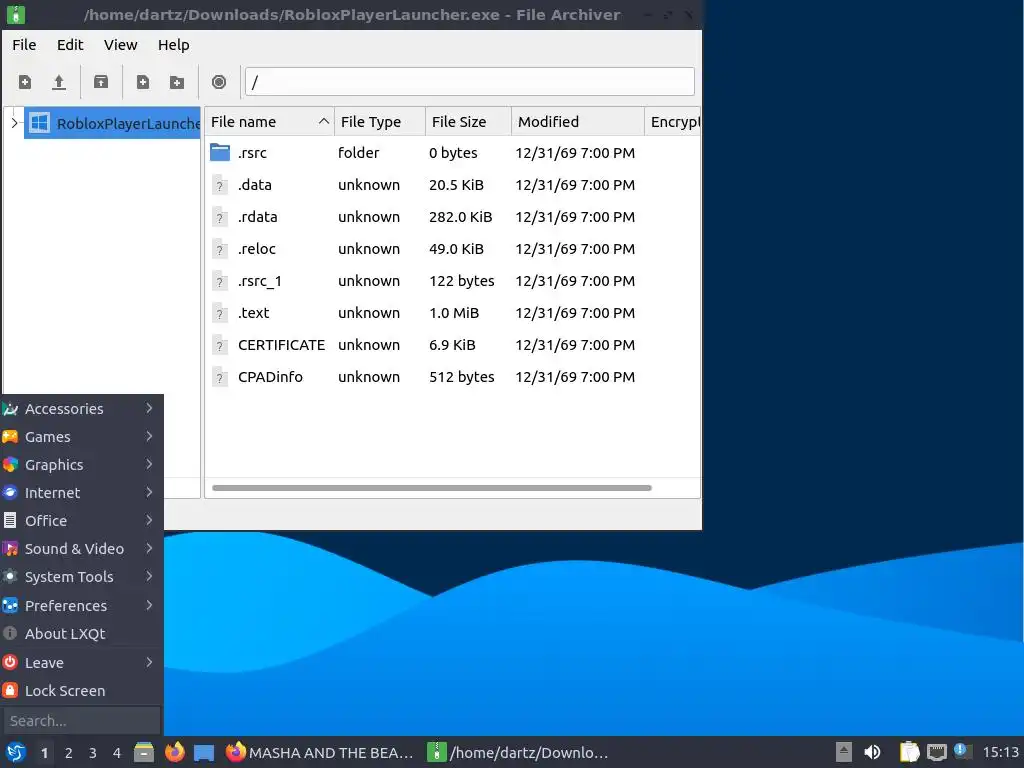Expand the RobloxPlayerLauncher tree node

pyautogui.click(x=14, y=123)
